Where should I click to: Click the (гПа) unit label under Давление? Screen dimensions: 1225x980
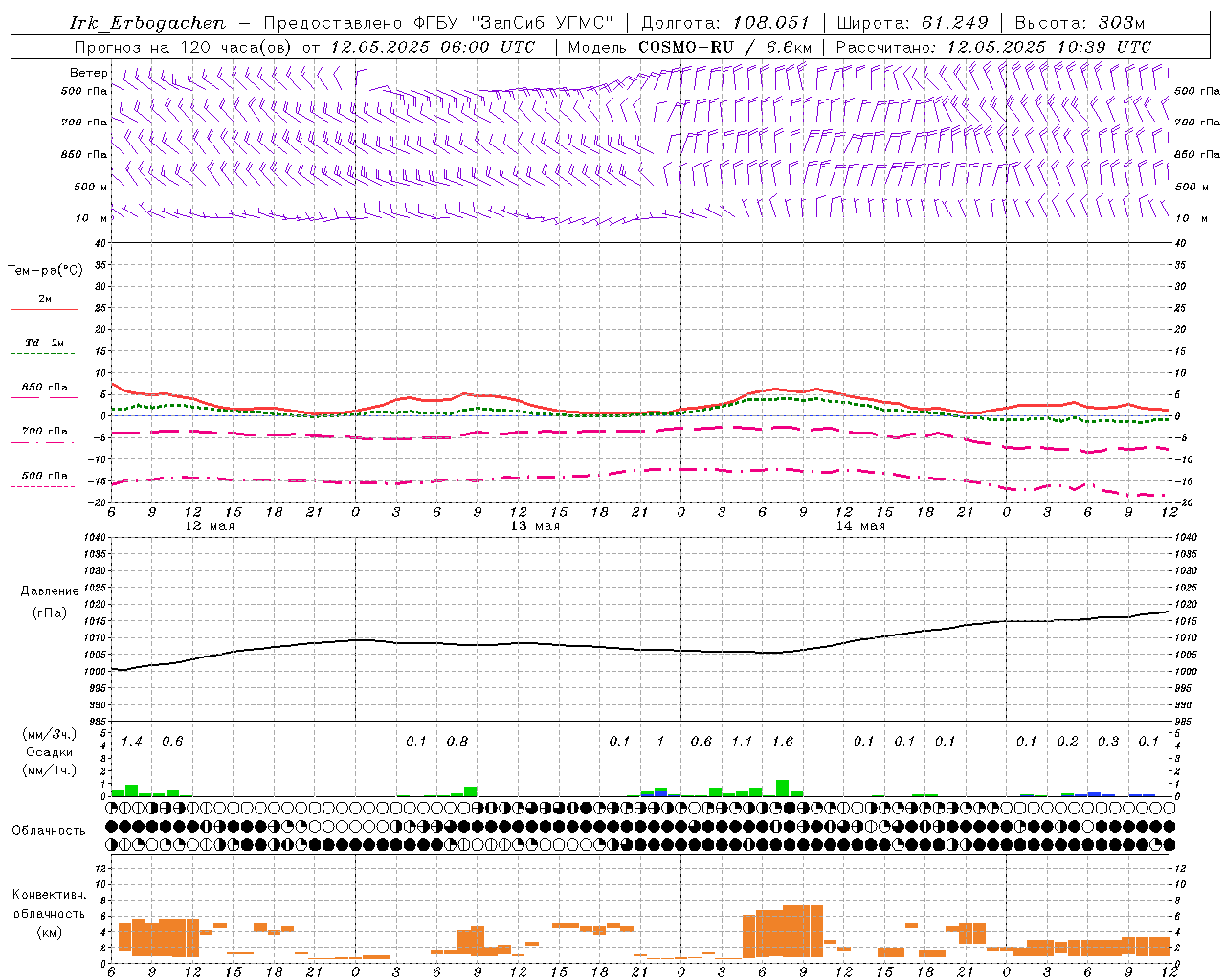[49, 612]
